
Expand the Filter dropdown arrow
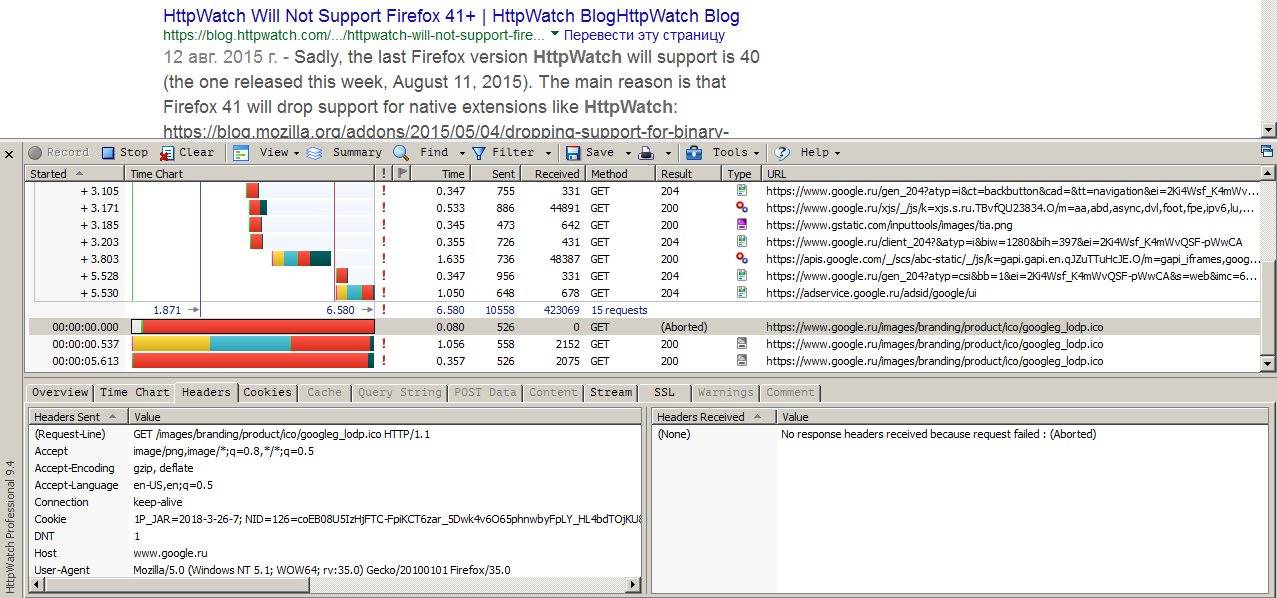pos(548,153)
